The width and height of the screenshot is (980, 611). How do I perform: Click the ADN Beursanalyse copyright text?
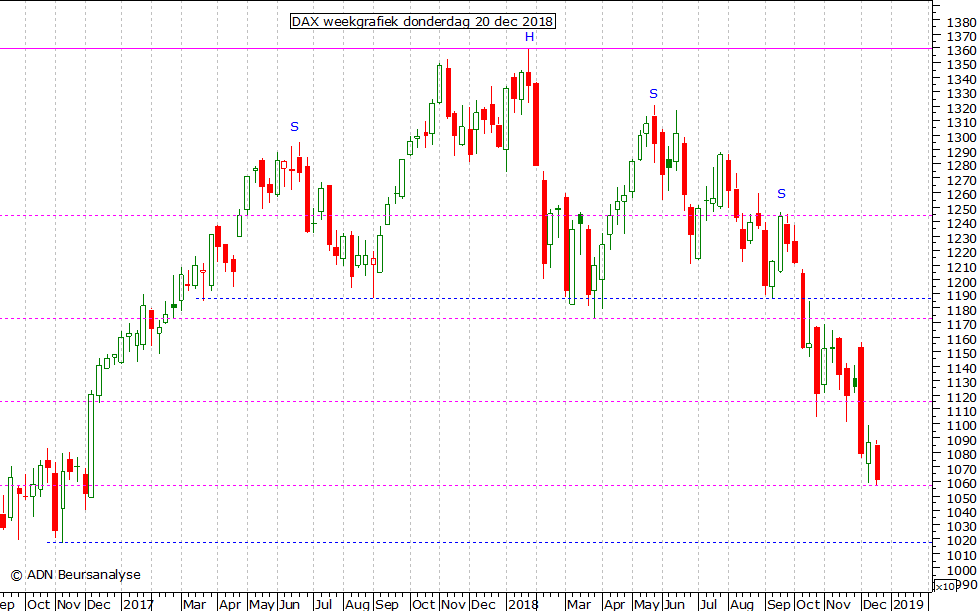(76, 575)
